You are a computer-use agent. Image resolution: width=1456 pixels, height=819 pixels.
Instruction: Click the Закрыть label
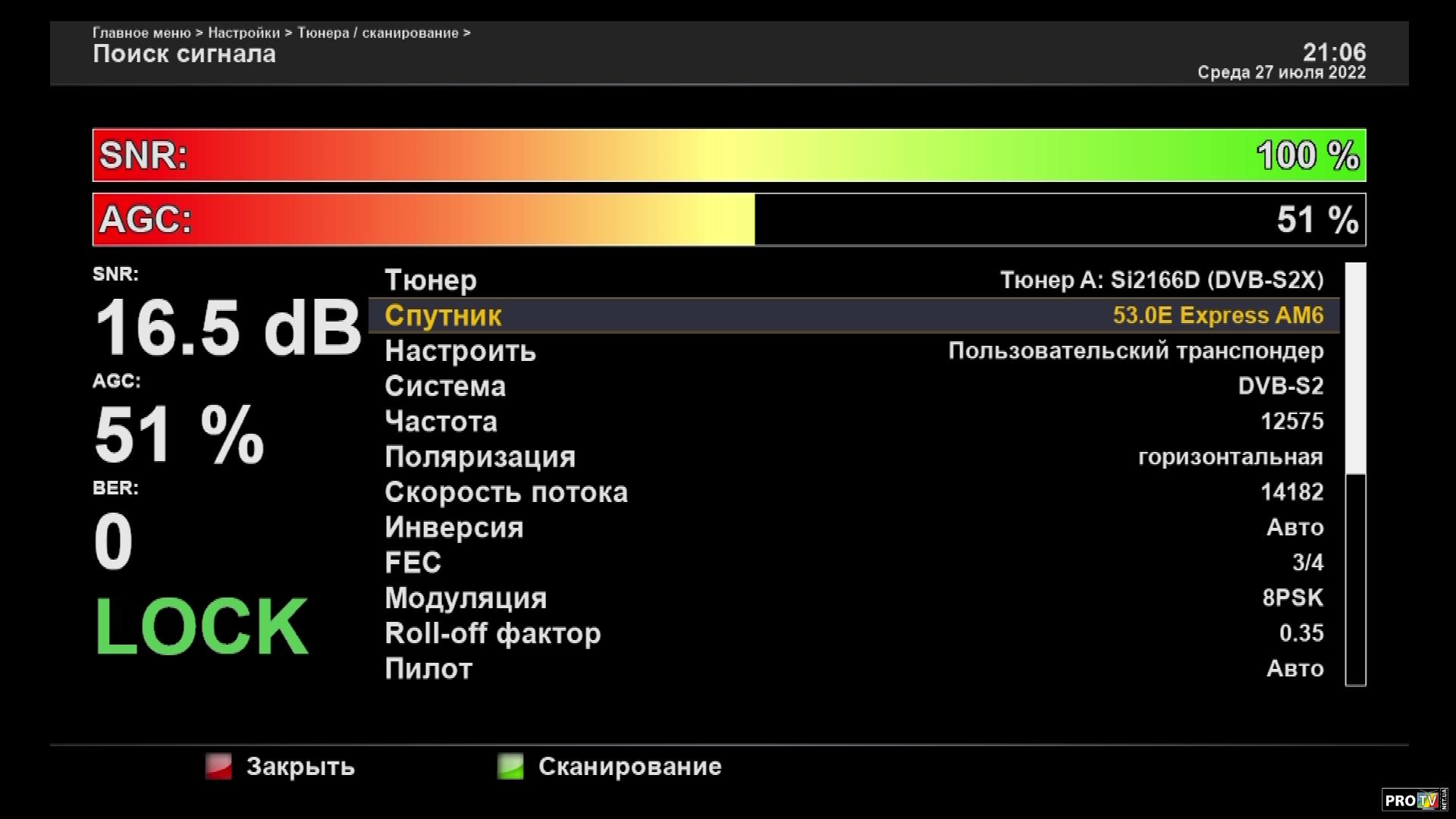pos(300,766)
